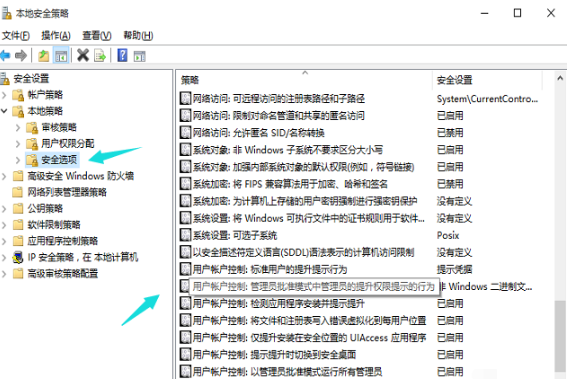Click the Export list toolbar icon
The width and height of the screenshot is (571, 383).
pyautogui.click(x=100, y=56)
